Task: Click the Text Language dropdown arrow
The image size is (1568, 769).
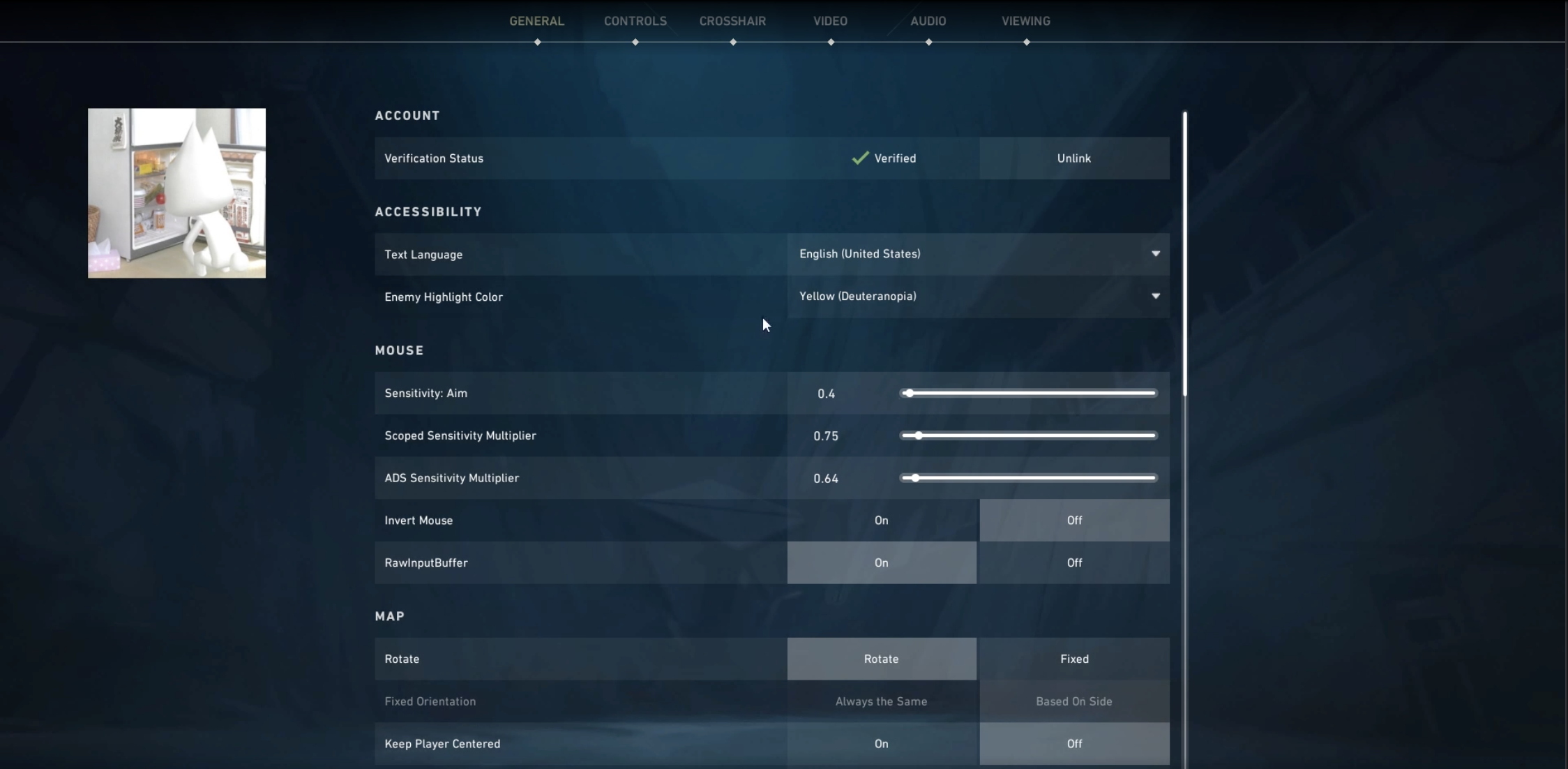Action: click(1156, 254)
